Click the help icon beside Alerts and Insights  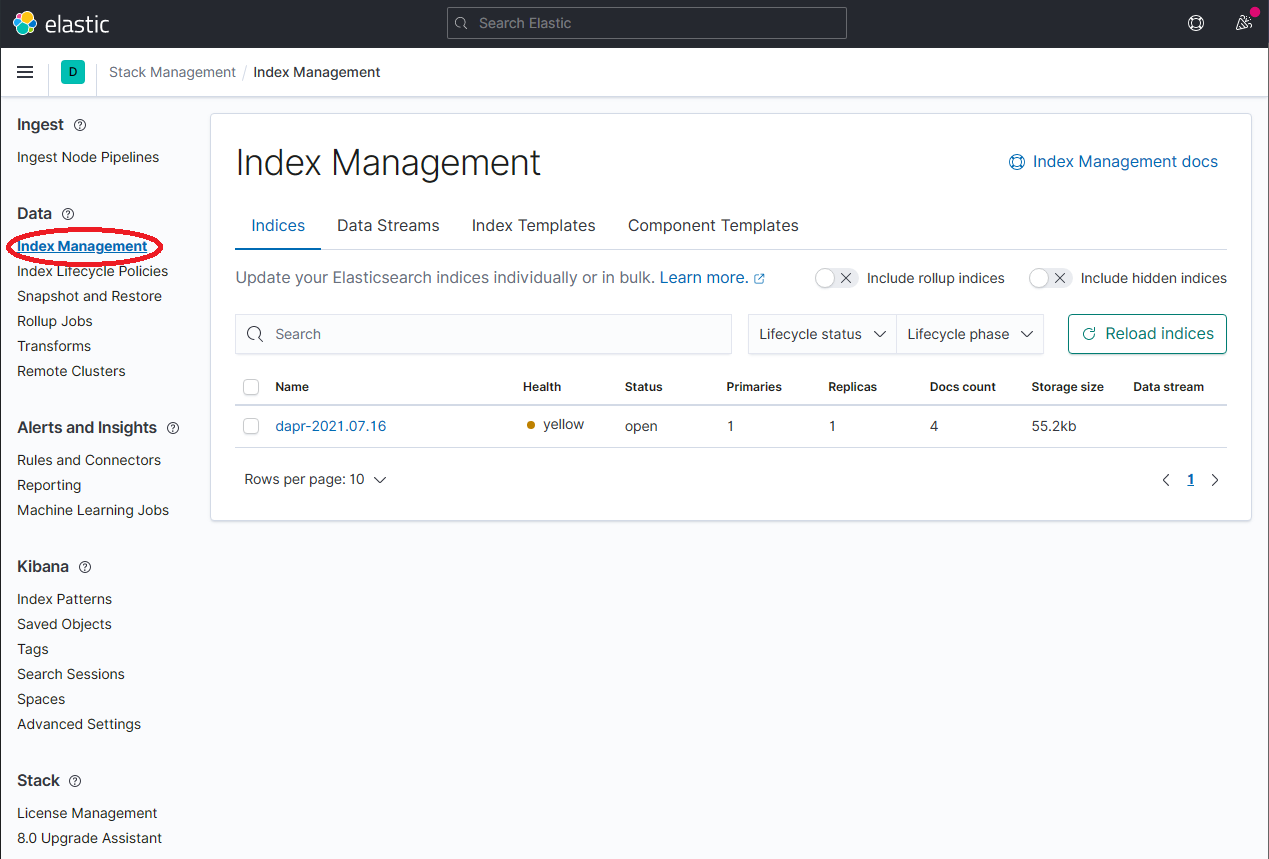(172, 427)
